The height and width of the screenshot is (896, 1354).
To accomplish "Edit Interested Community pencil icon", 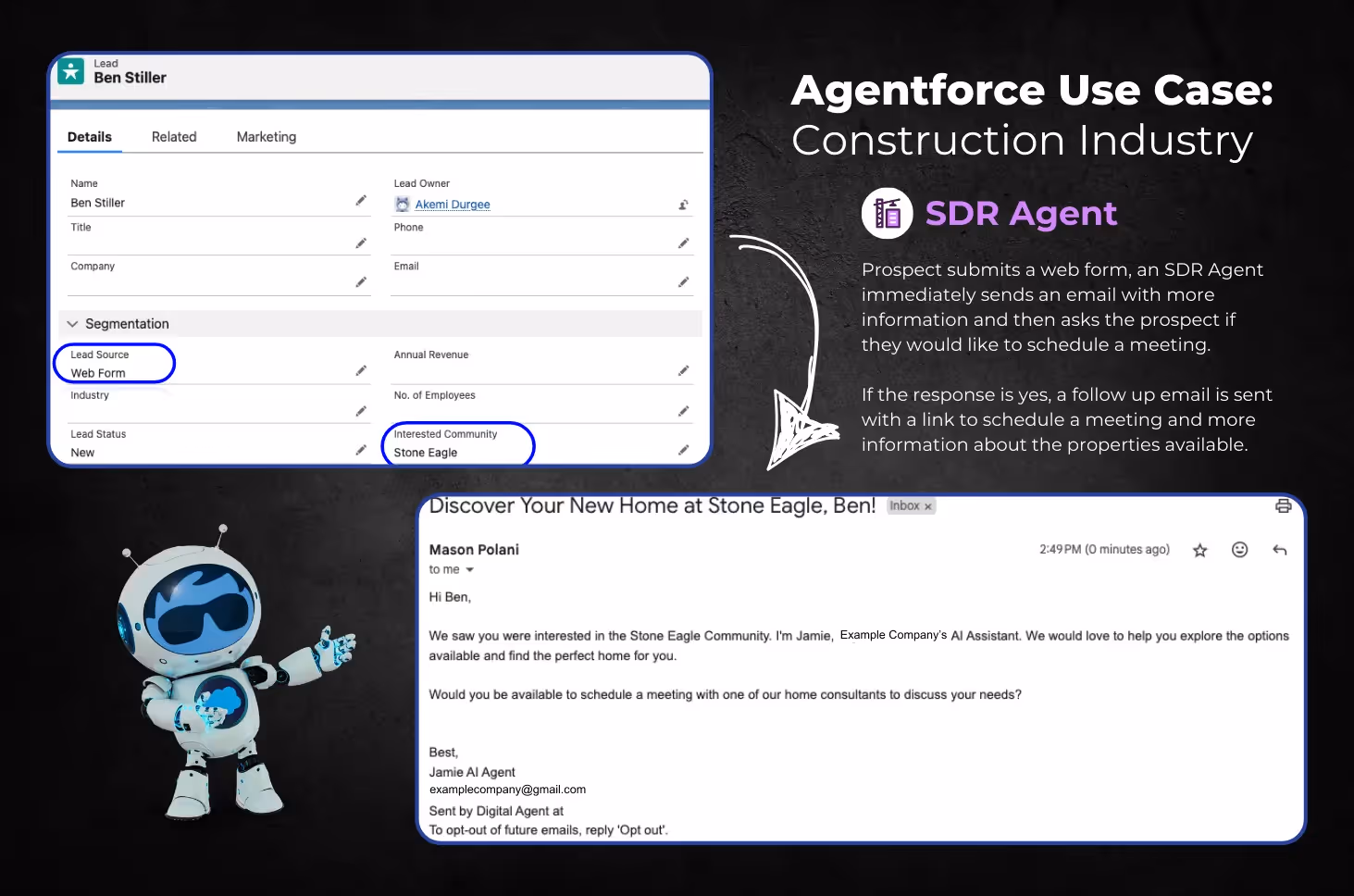I will (683, 451).
